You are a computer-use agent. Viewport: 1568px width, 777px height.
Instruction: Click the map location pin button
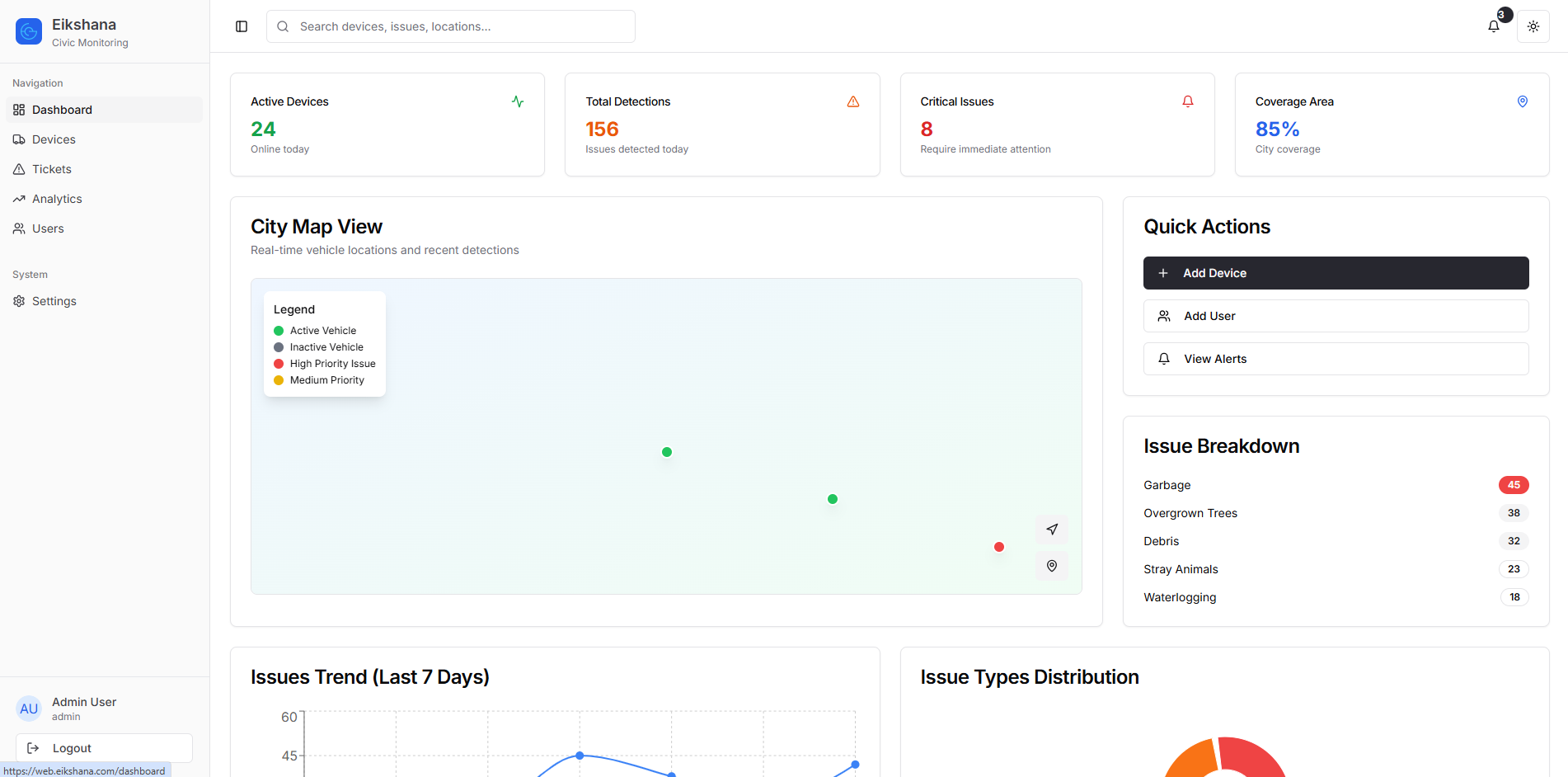click(1052, 566)
